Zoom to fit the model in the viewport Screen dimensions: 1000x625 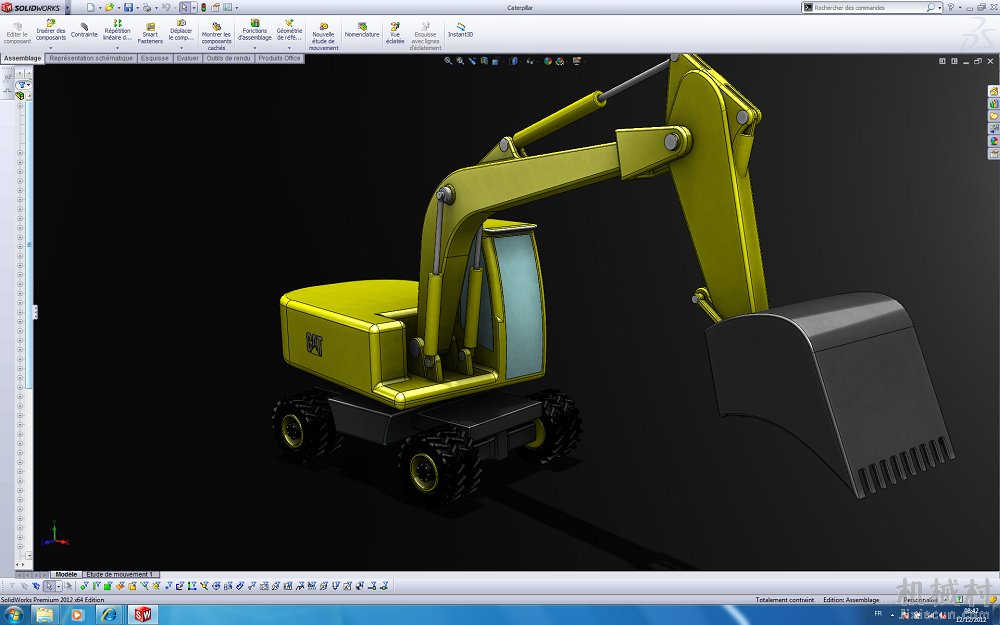[x=448, y=61]
